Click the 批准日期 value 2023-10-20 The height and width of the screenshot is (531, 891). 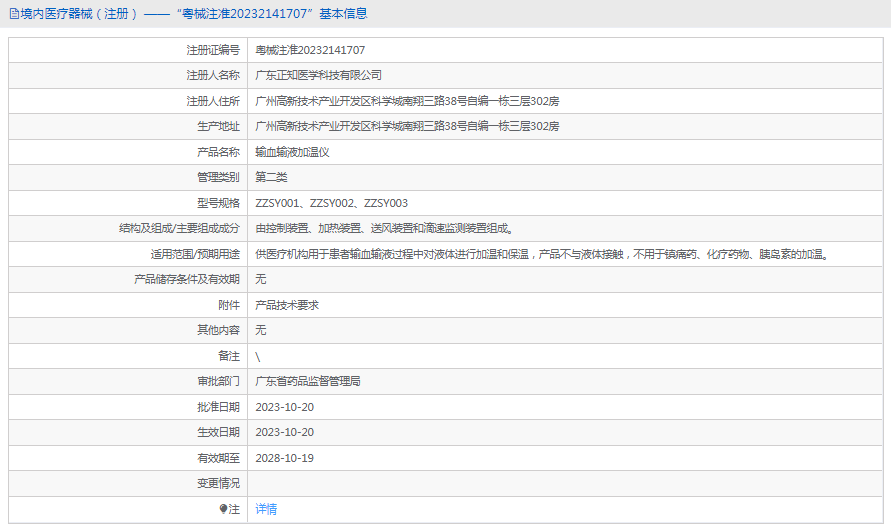(x=284, y=407)
